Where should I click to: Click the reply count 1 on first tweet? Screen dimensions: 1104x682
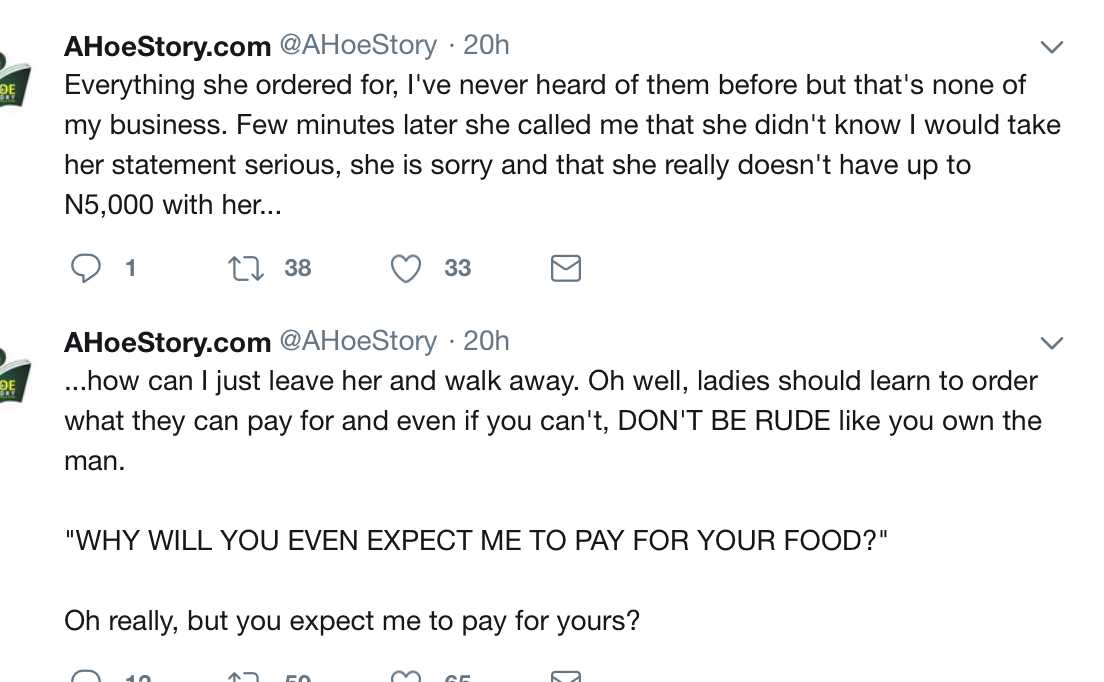coord(130,268)
